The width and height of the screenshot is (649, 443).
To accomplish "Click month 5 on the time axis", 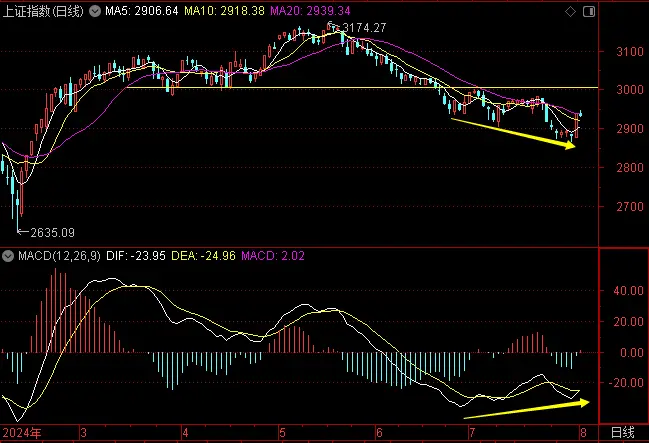I will 280,432.
